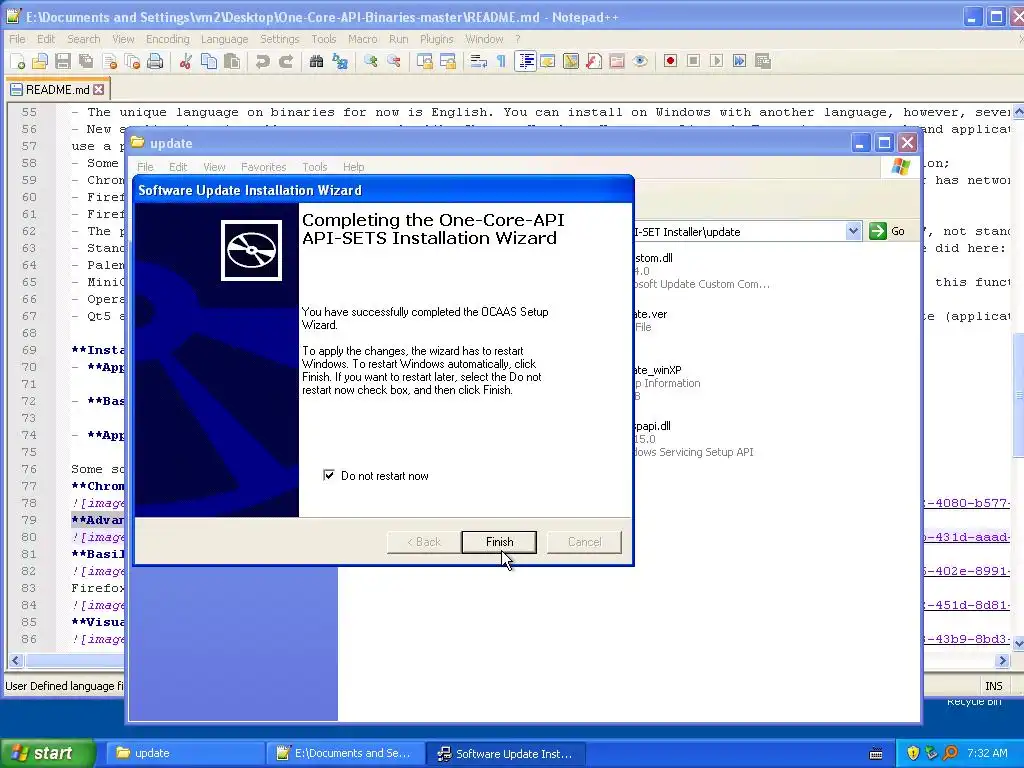The width and height of the screenshot is (1024, 768).
Task: Click the Zoom Out magnifier icon
Action: click(394, 61)
